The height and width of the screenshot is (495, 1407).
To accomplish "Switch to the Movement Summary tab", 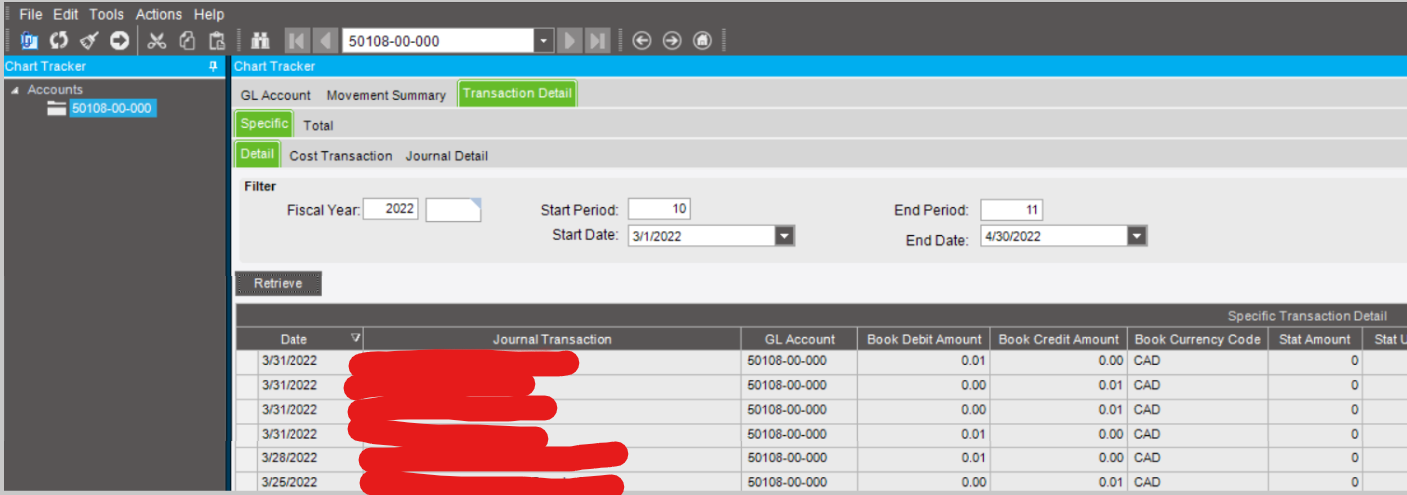I will point(386,95).
